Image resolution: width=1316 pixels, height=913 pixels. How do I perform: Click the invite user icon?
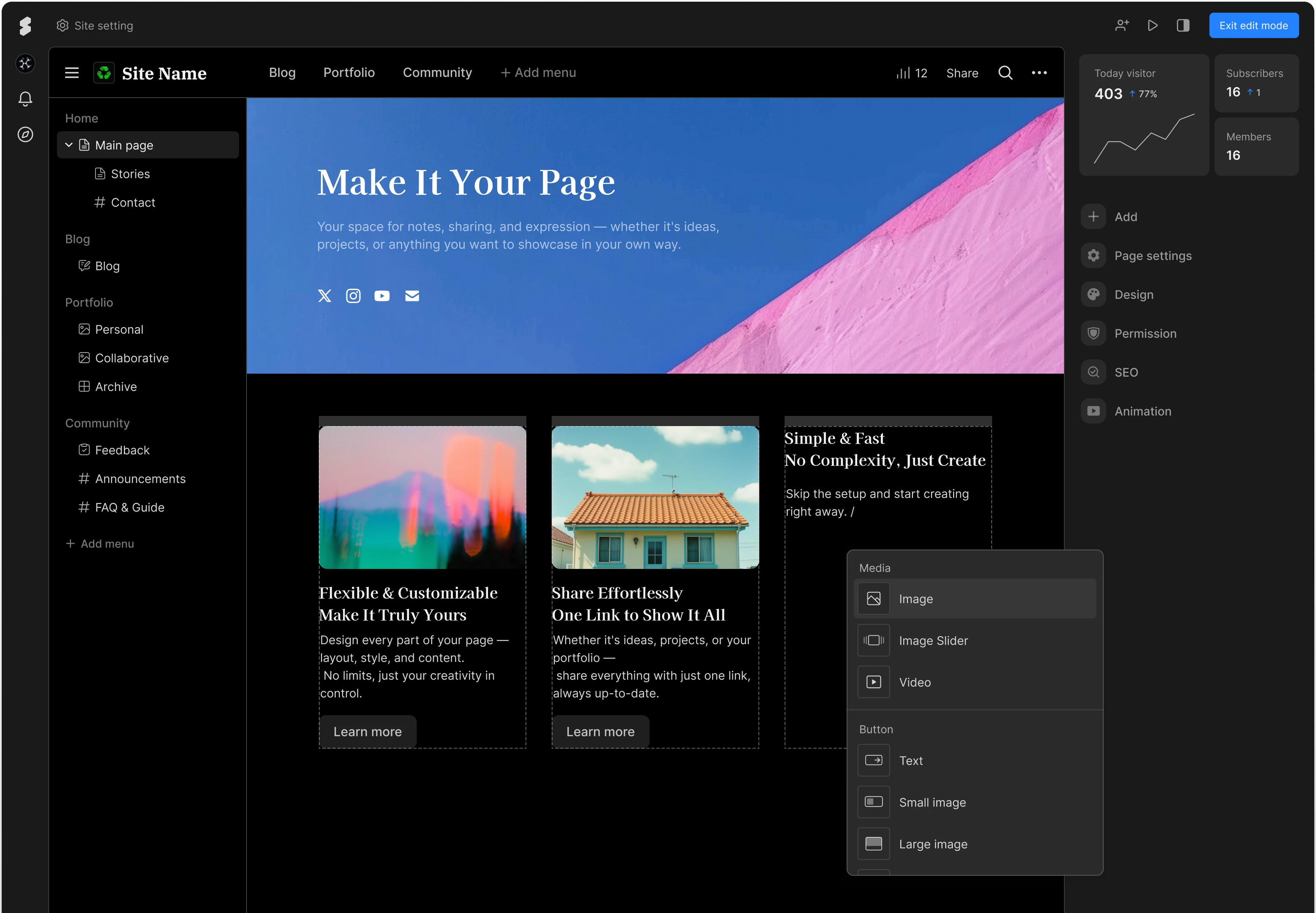(1121, 26)
